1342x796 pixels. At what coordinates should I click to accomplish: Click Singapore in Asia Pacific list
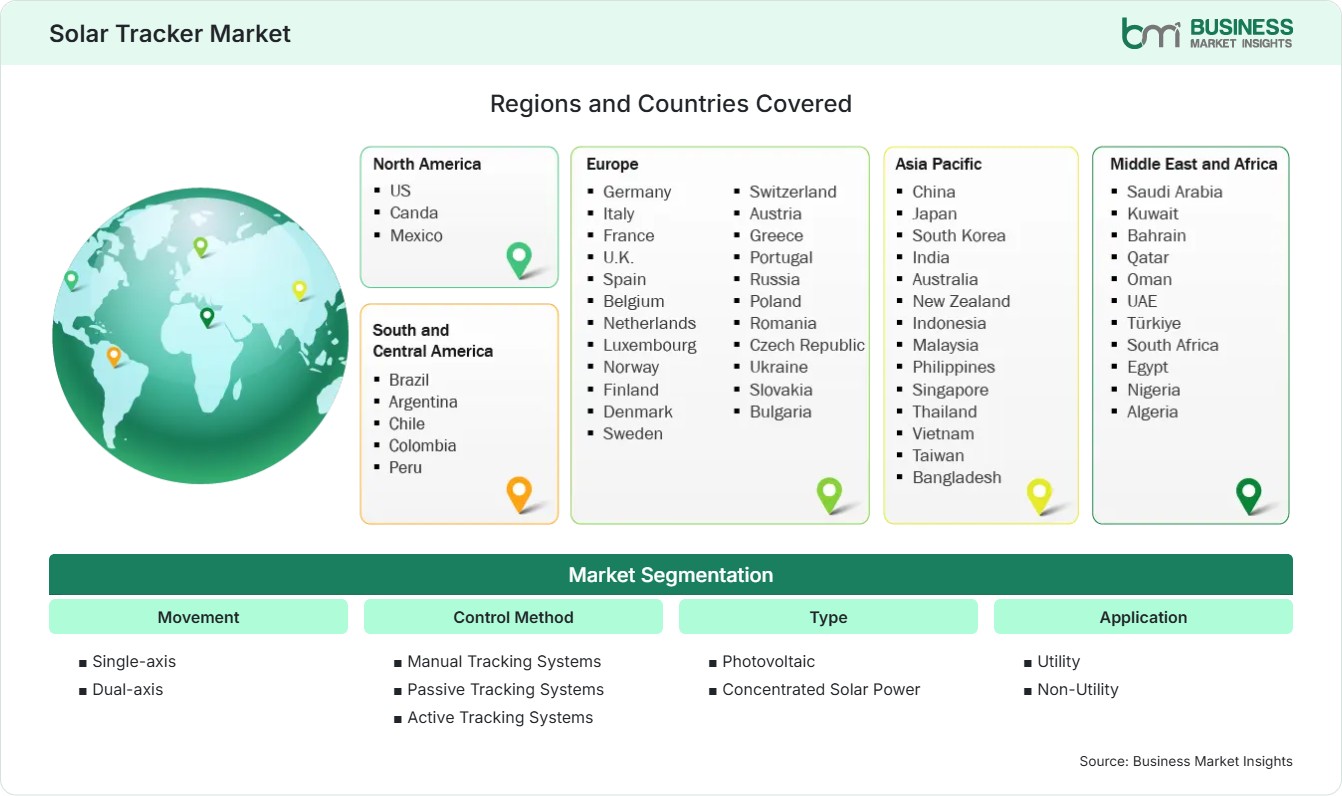coord(950,389)
